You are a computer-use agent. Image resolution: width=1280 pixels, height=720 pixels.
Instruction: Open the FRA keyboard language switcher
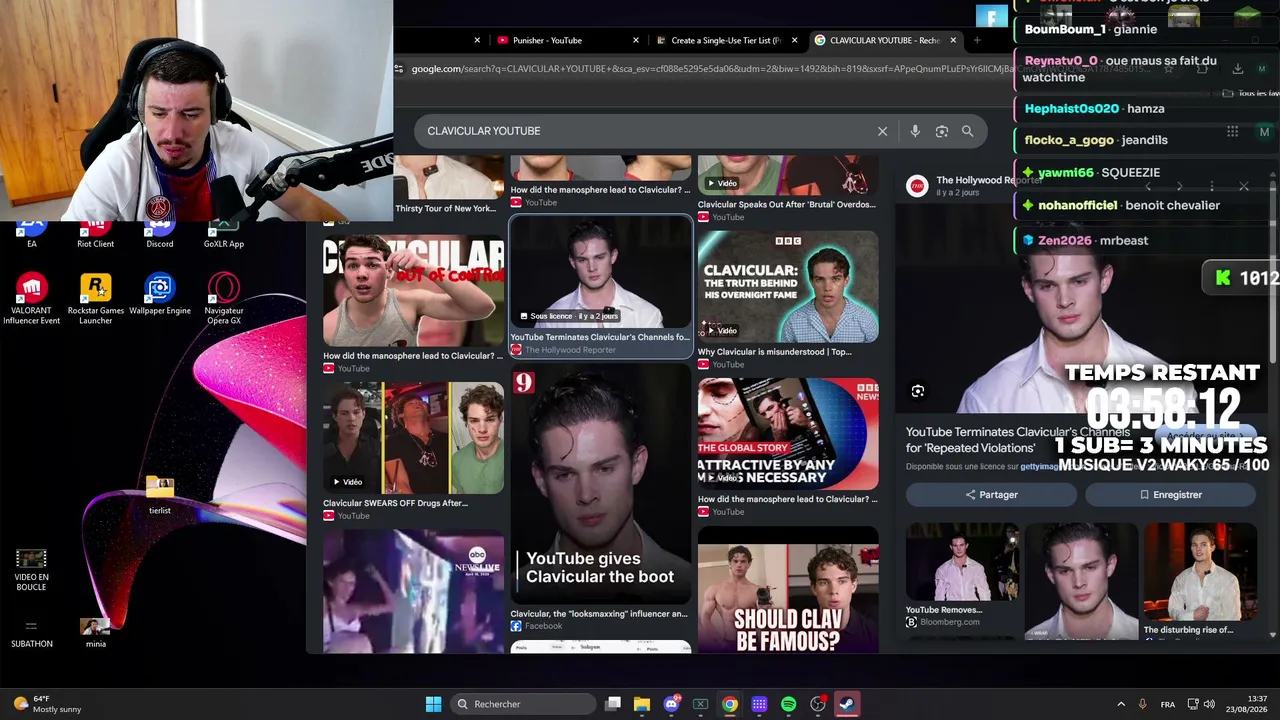coord(1168,704)
